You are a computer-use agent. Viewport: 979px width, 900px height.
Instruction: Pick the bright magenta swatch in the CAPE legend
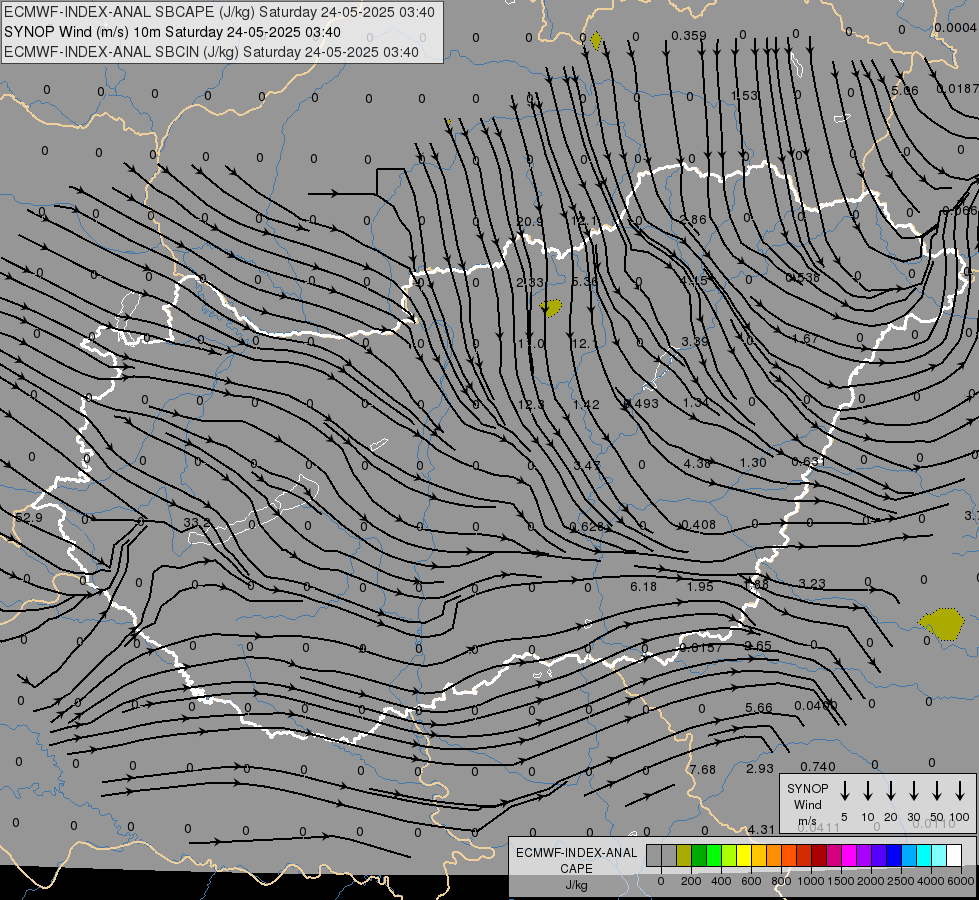click(849, 855)
